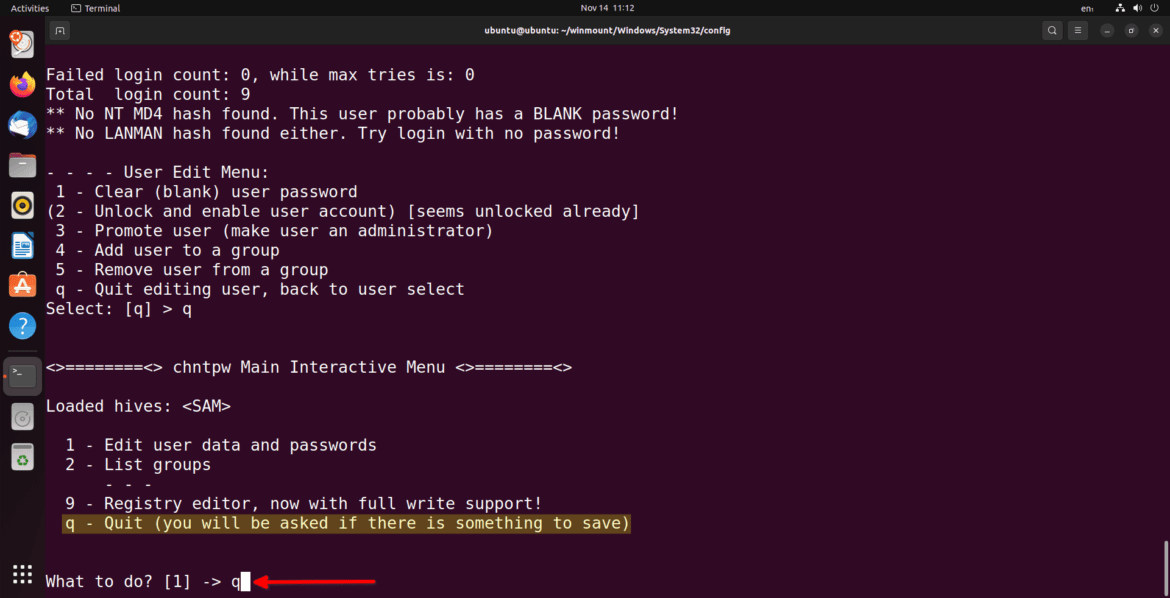The width and height of the screenshot is (1170, 598).
Task: Open the en1 keyboard layout indicator
Action: [1087, 8]
